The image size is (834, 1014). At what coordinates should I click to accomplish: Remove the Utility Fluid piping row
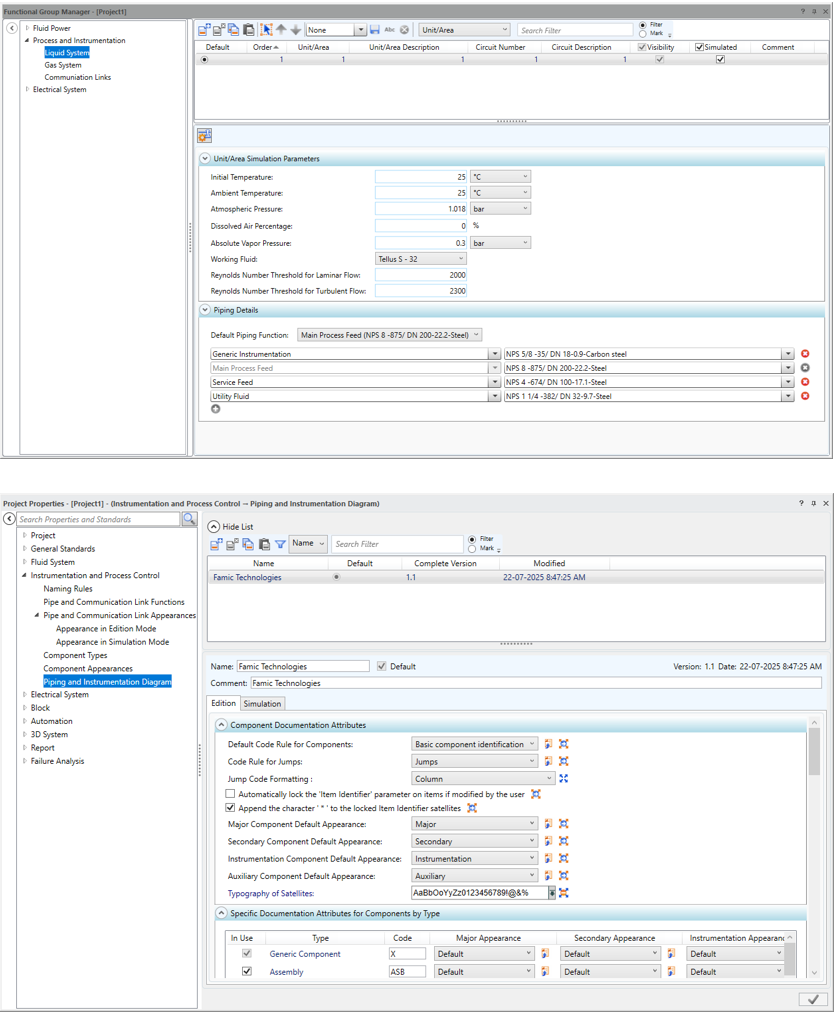coord(805,396)
